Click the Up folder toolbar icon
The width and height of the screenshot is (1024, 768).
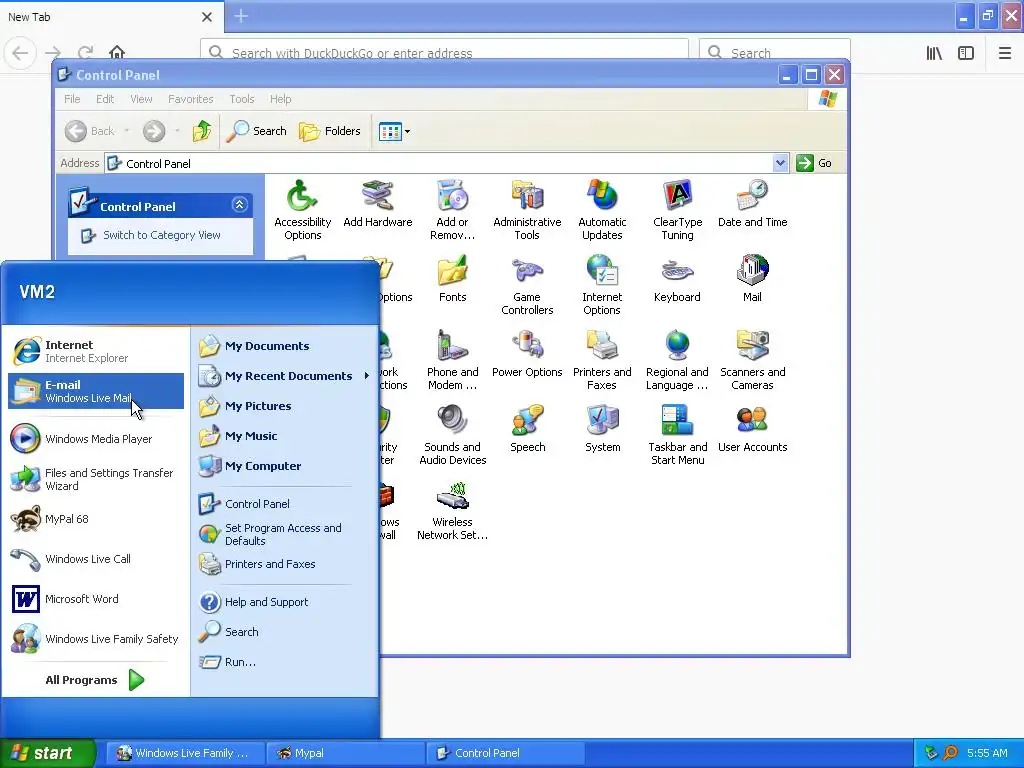point(202,131)
